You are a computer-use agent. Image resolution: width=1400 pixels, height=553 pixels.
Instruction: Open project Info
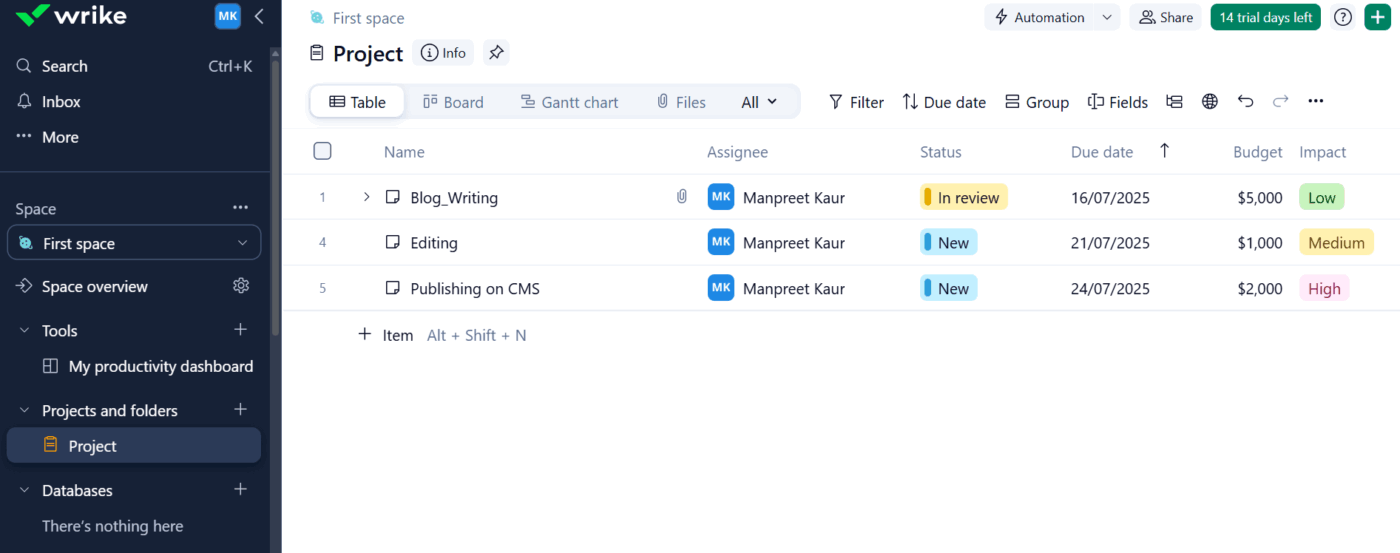pyautogui.click(x=444, y=53)
